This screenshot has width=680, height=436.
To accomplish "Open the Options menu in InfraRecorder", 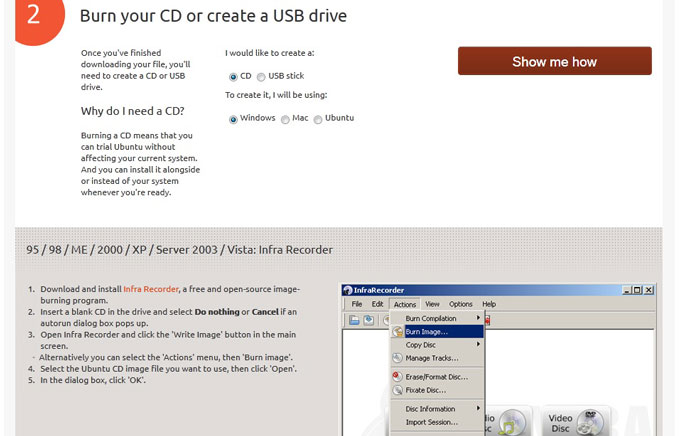I will [x=461, y=304].
